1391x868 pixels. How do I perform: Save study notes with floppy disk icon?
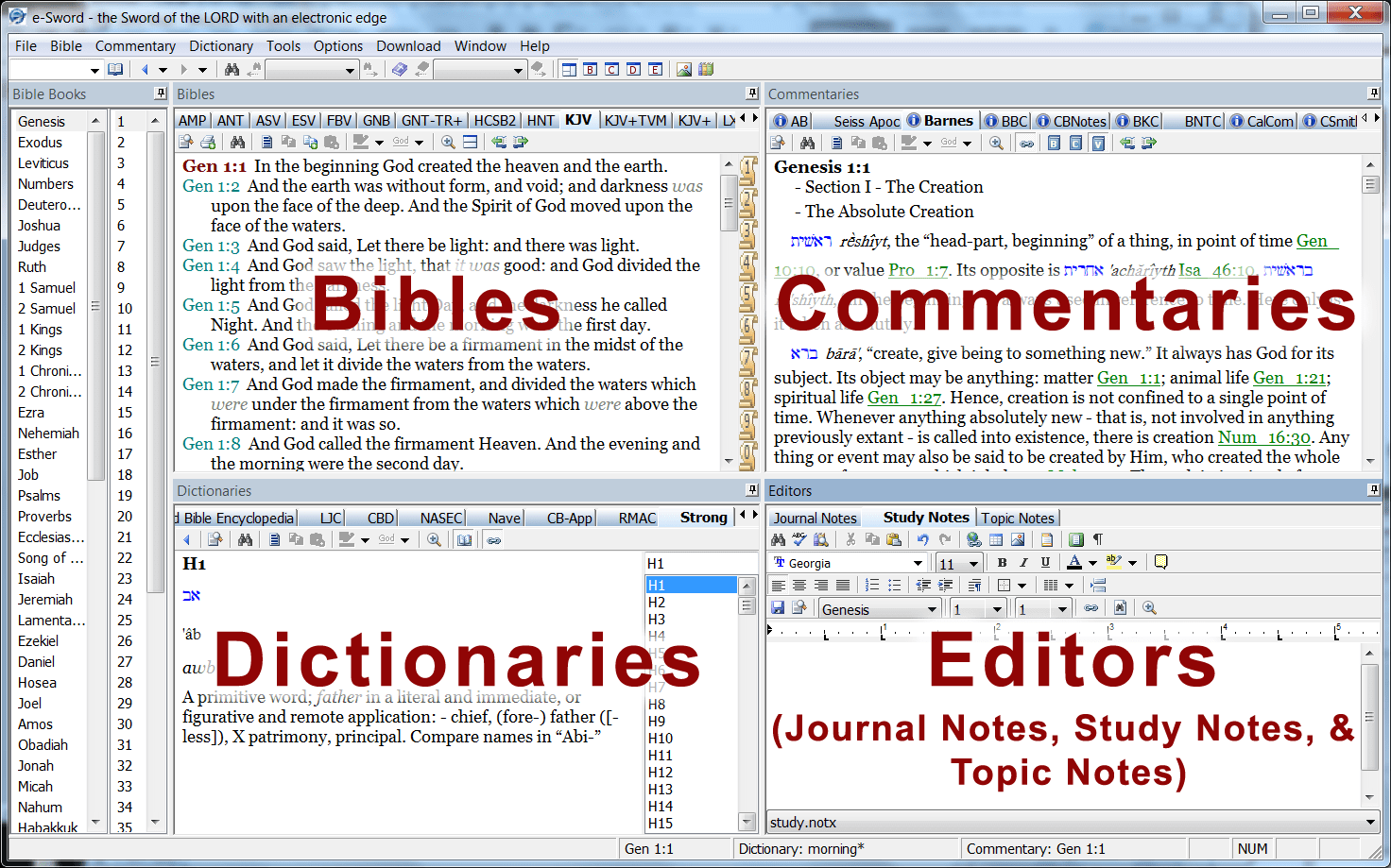click(x=778, y=607)
